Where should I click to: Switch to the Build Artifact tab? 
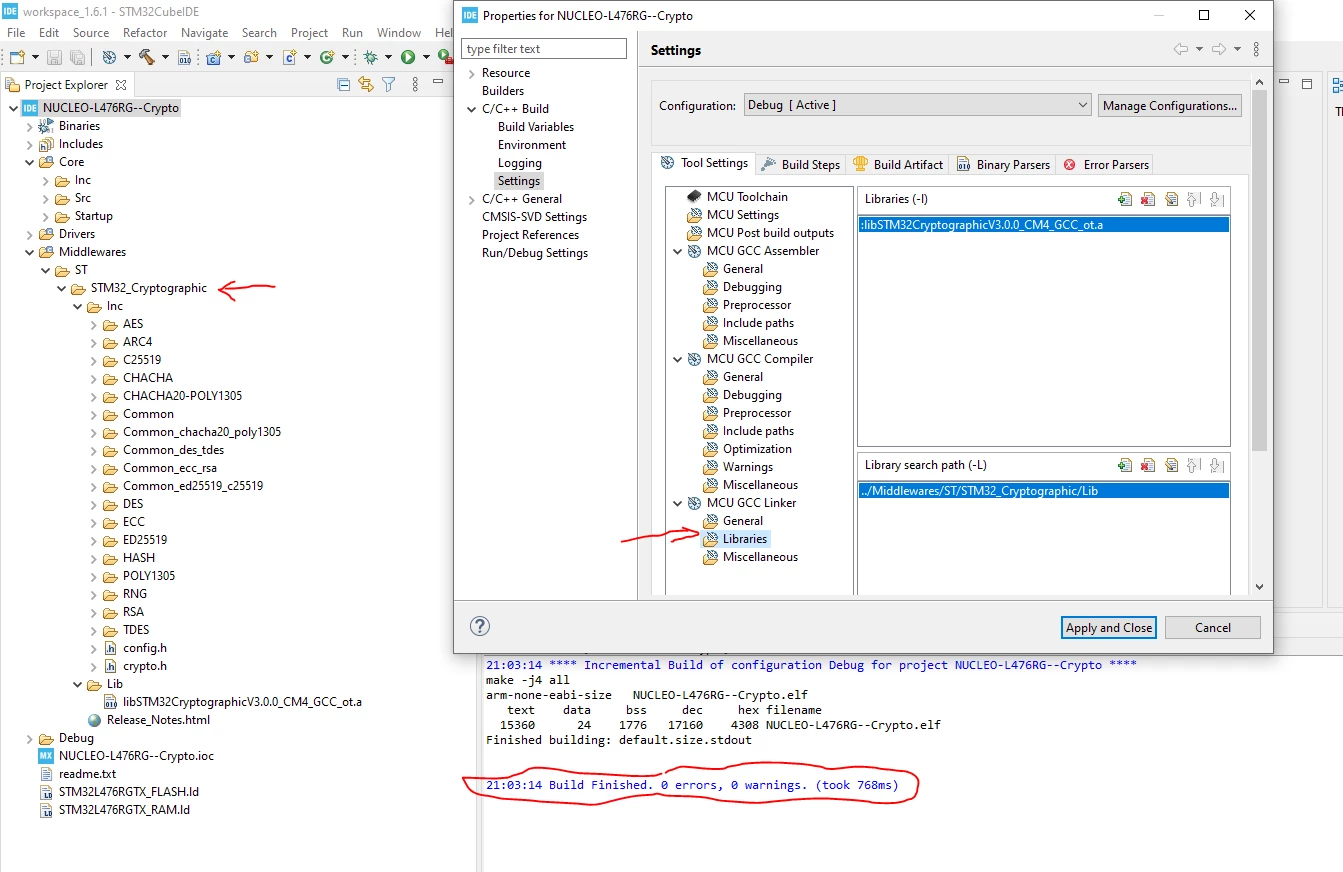pyautogui.click(x=898, y=164)
